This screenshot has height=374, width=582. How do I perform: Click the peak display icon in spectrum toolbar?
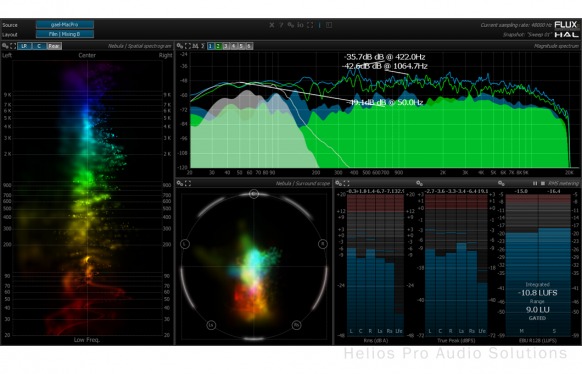point(195,46)
